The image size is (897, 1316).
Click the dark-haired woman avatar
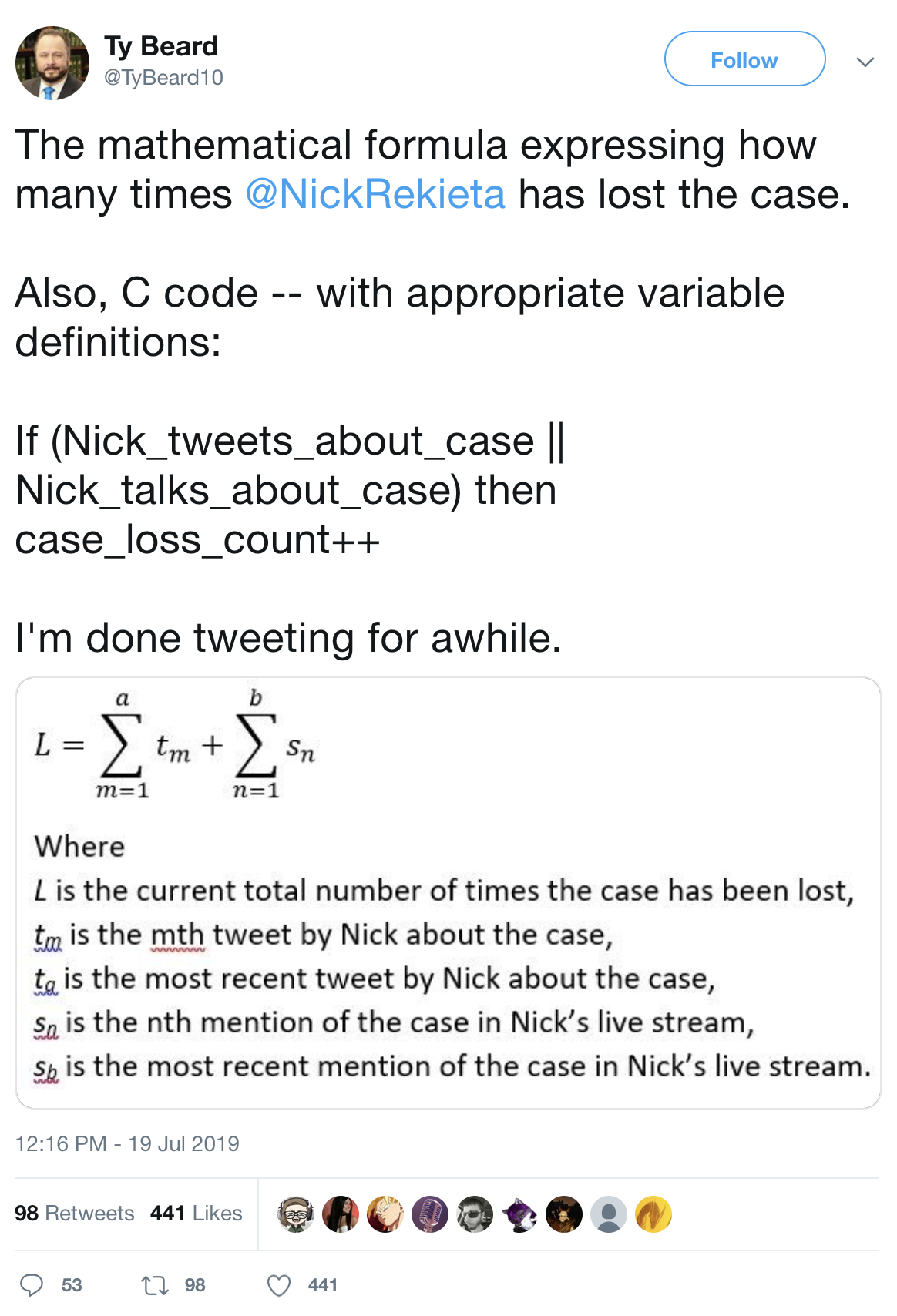[341, 1214]
